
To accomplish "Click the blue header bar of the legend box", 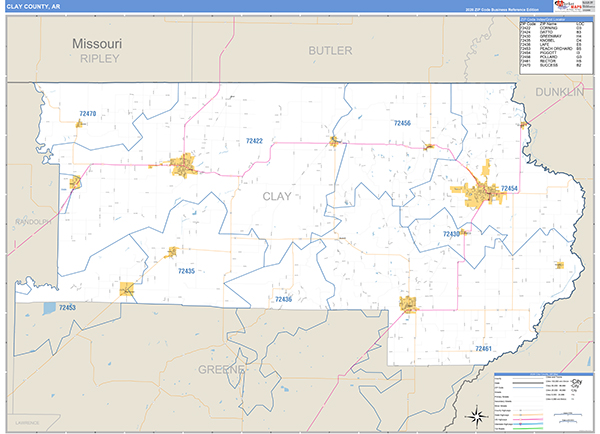I will [x=544, y=374].
